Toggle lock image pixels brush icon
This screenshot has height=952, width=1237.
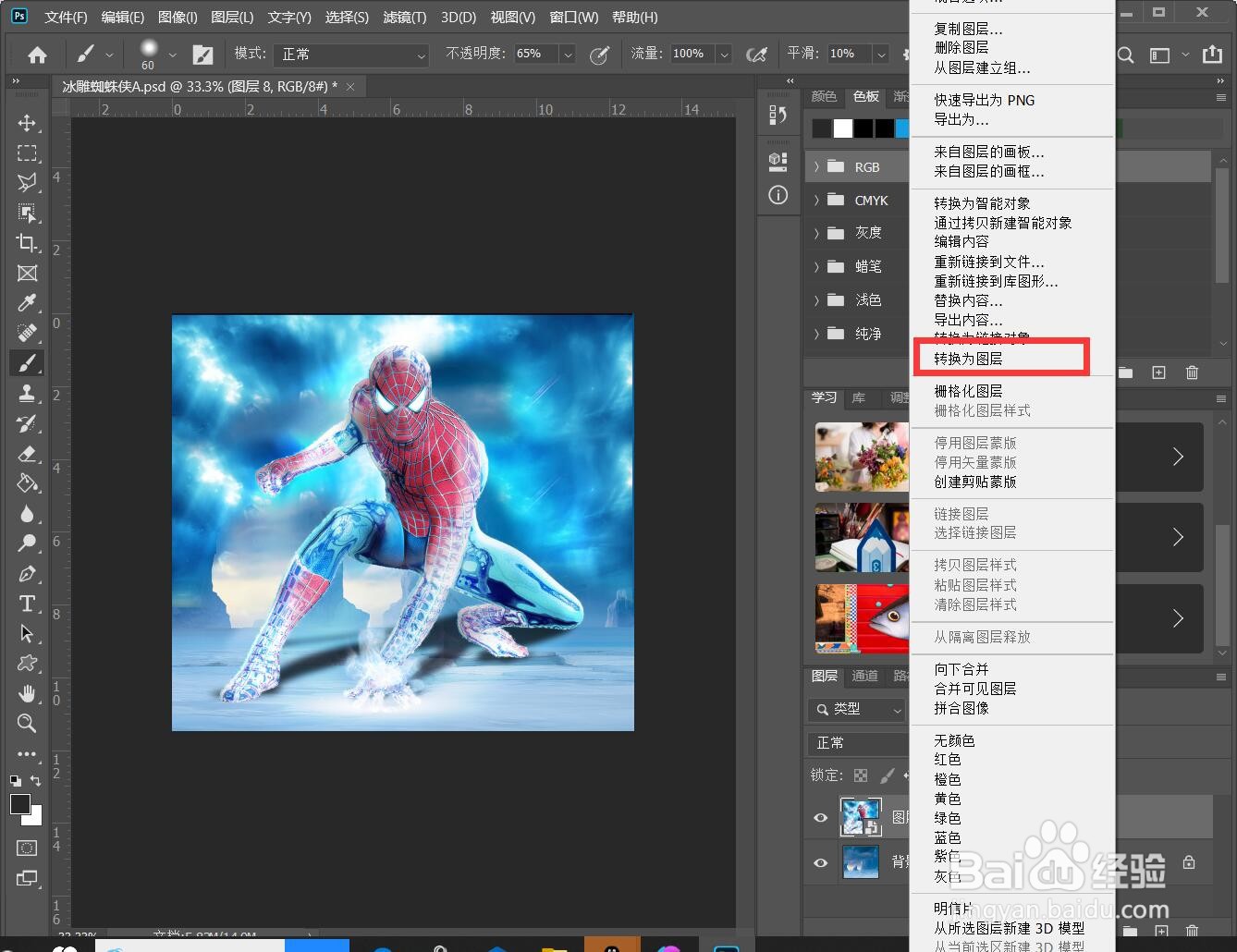[x=887, y=775]
